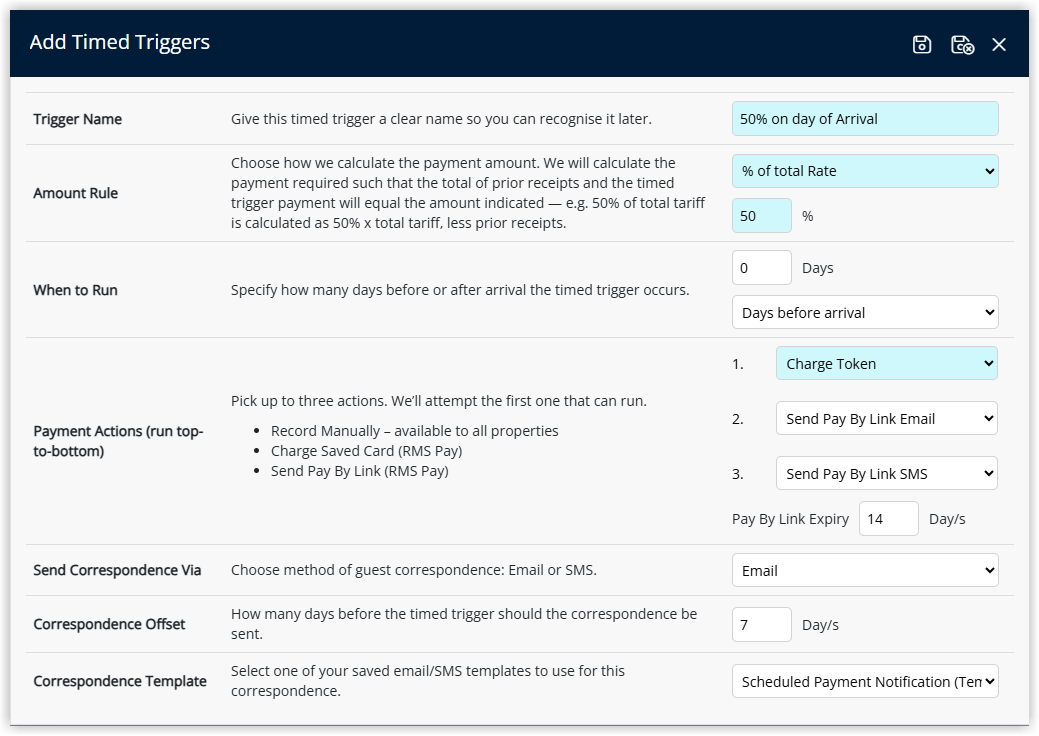Screen dimensions: 1039x736
Task: Click 'Select one of your saved email/SMS' text
Action: tap(427, 680)
